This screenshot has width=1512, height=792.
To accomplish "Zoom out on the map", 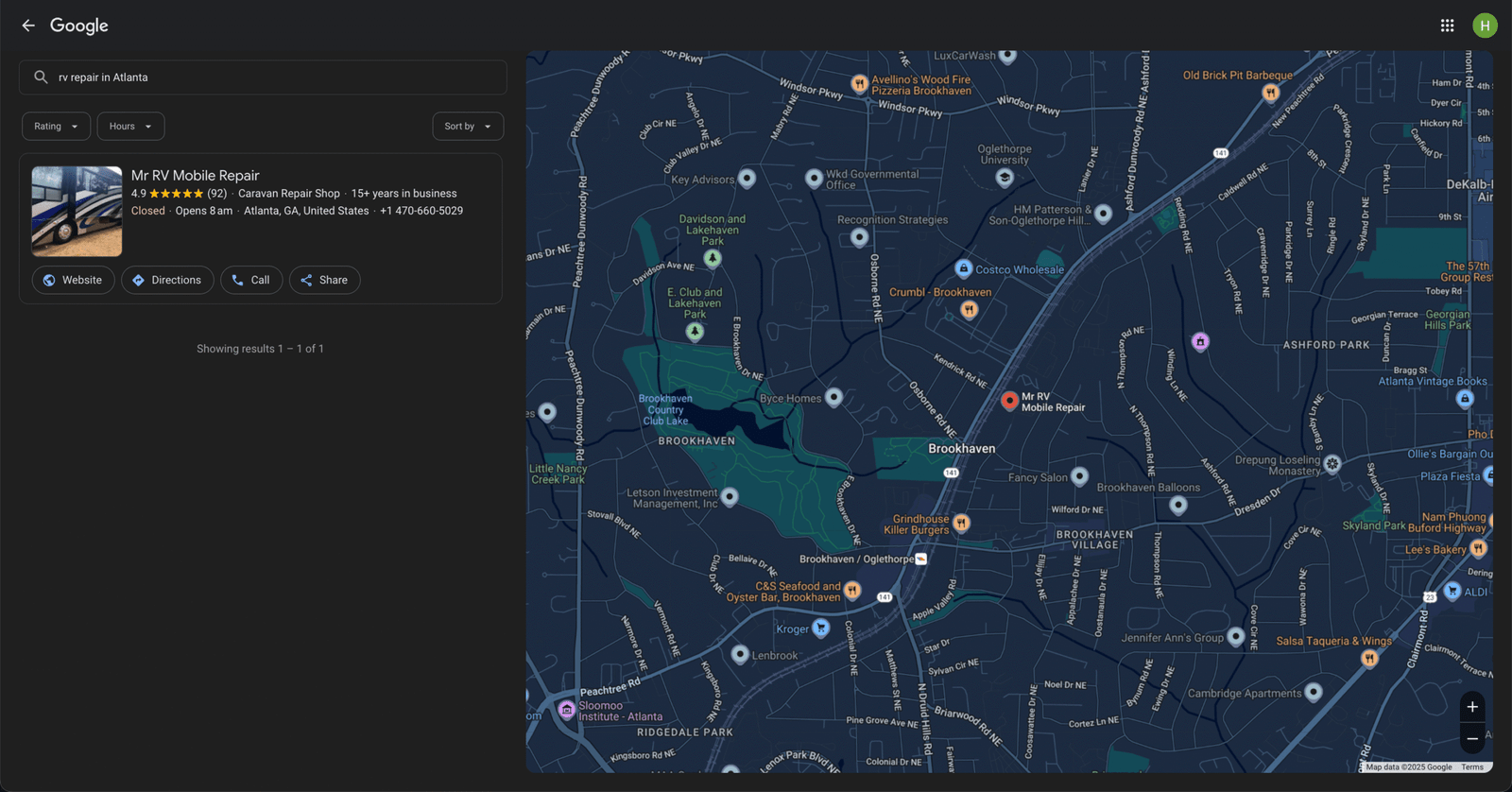I will (1471, 738).
